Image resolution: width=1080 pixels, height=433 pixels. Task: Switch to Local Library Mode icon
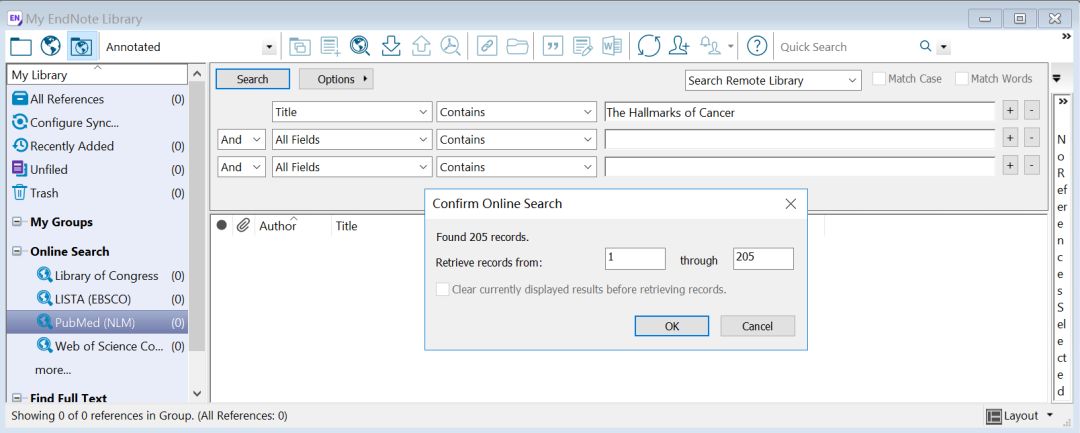pos(21,47)
